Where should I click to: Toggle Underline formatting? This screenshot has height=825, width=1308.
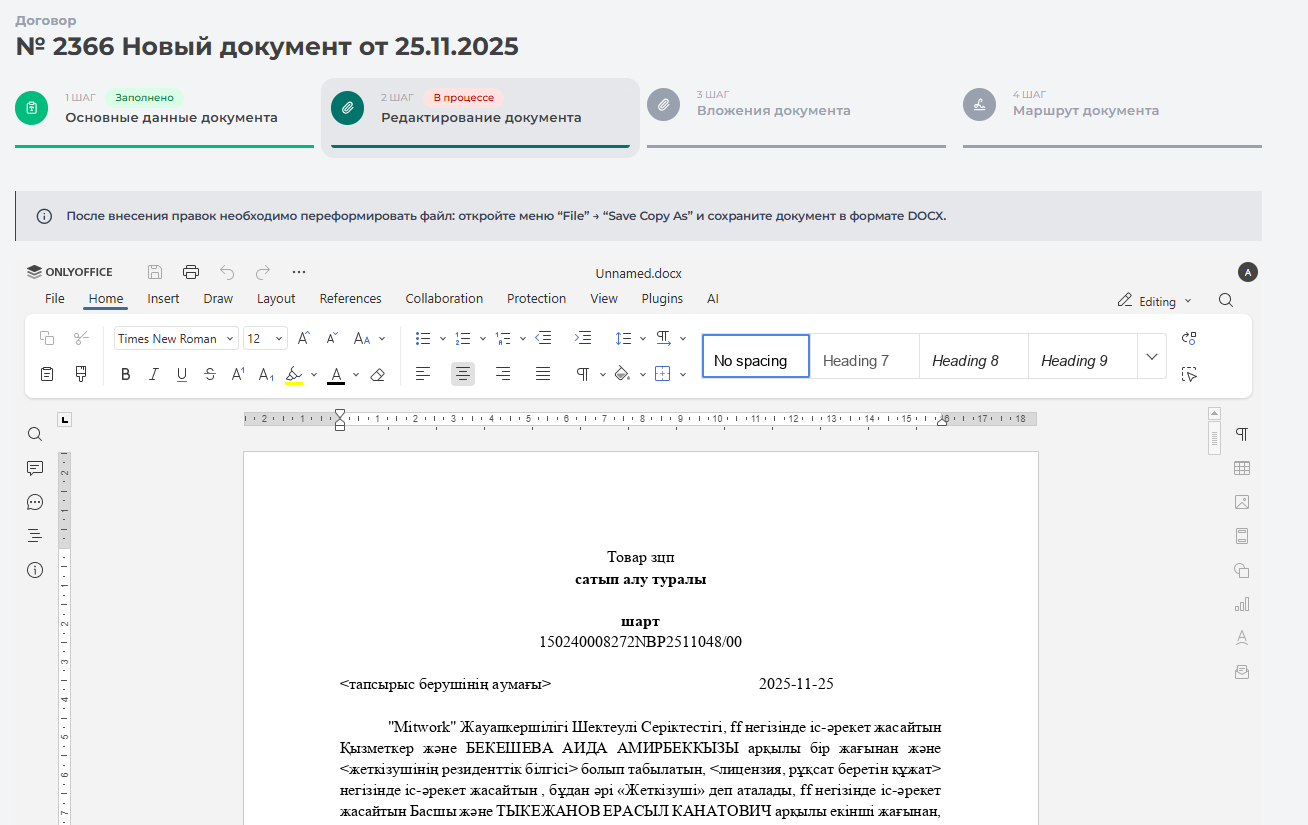coord(182,374)
